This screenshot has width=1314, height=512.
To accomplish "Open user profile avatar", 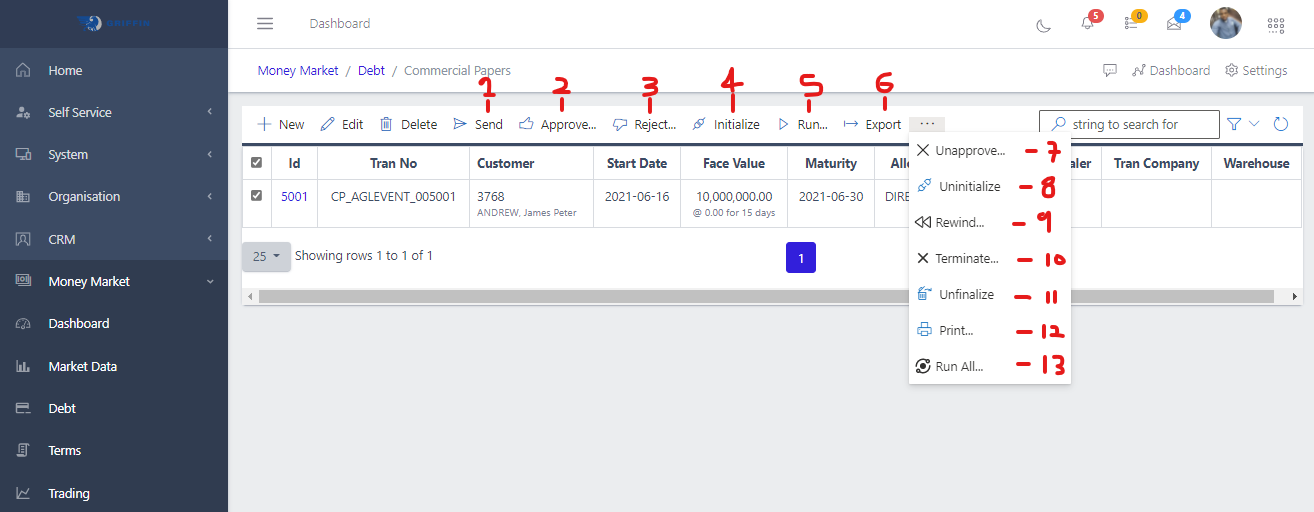I will (1226, 23).
